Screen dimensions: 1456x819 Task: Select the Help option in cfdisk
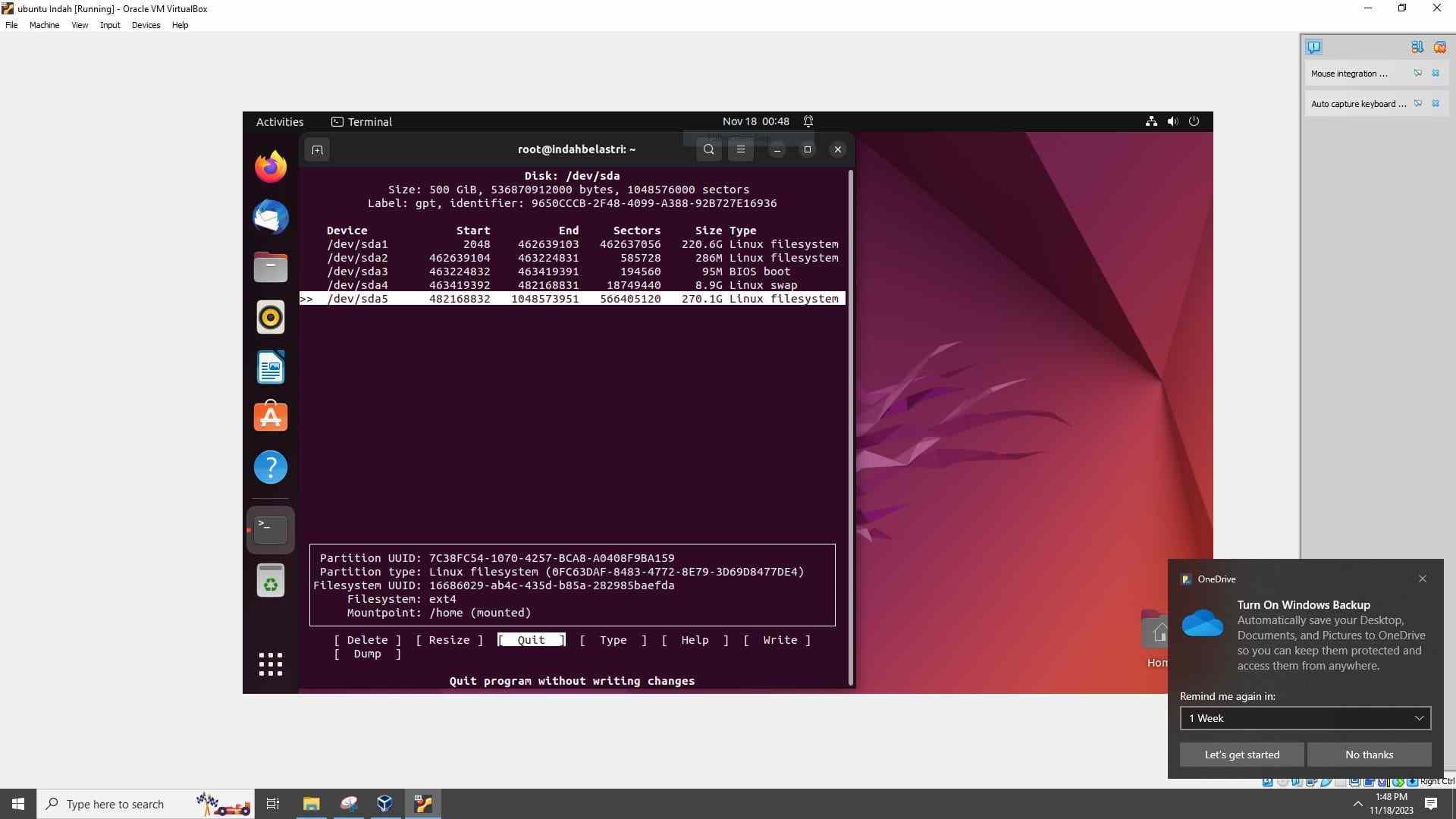tap(695, 640)
